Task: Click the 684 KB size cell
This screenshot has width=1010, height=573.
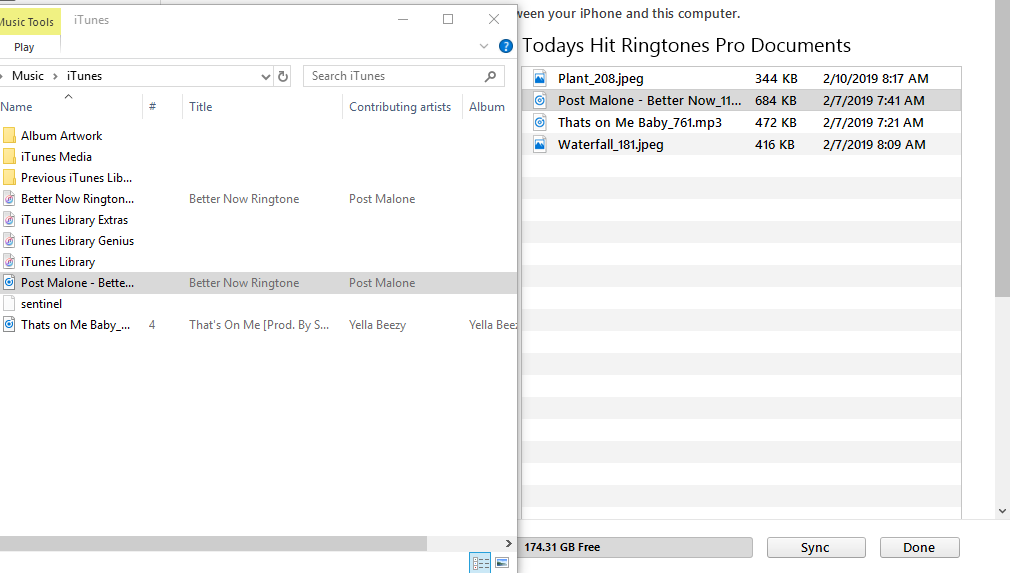Action: 776,100
